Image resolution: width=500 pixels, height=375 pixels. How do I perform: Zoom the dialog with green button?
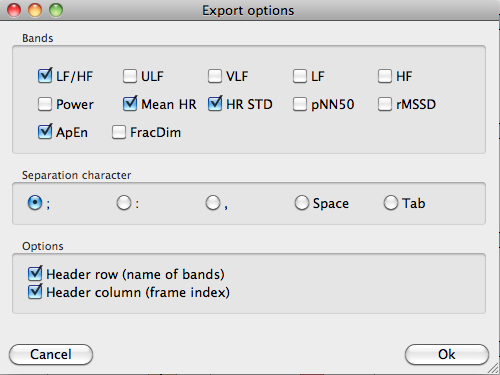[x=56, y=10]
